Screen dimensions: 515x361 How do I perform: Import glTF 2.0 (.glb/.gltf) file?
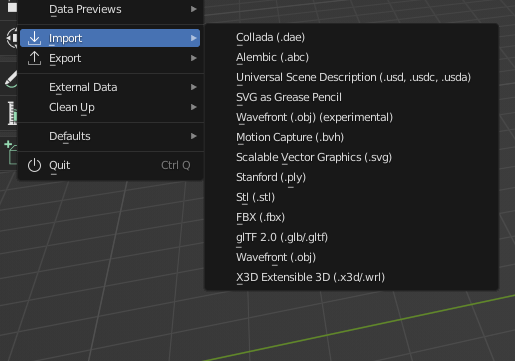352,237
